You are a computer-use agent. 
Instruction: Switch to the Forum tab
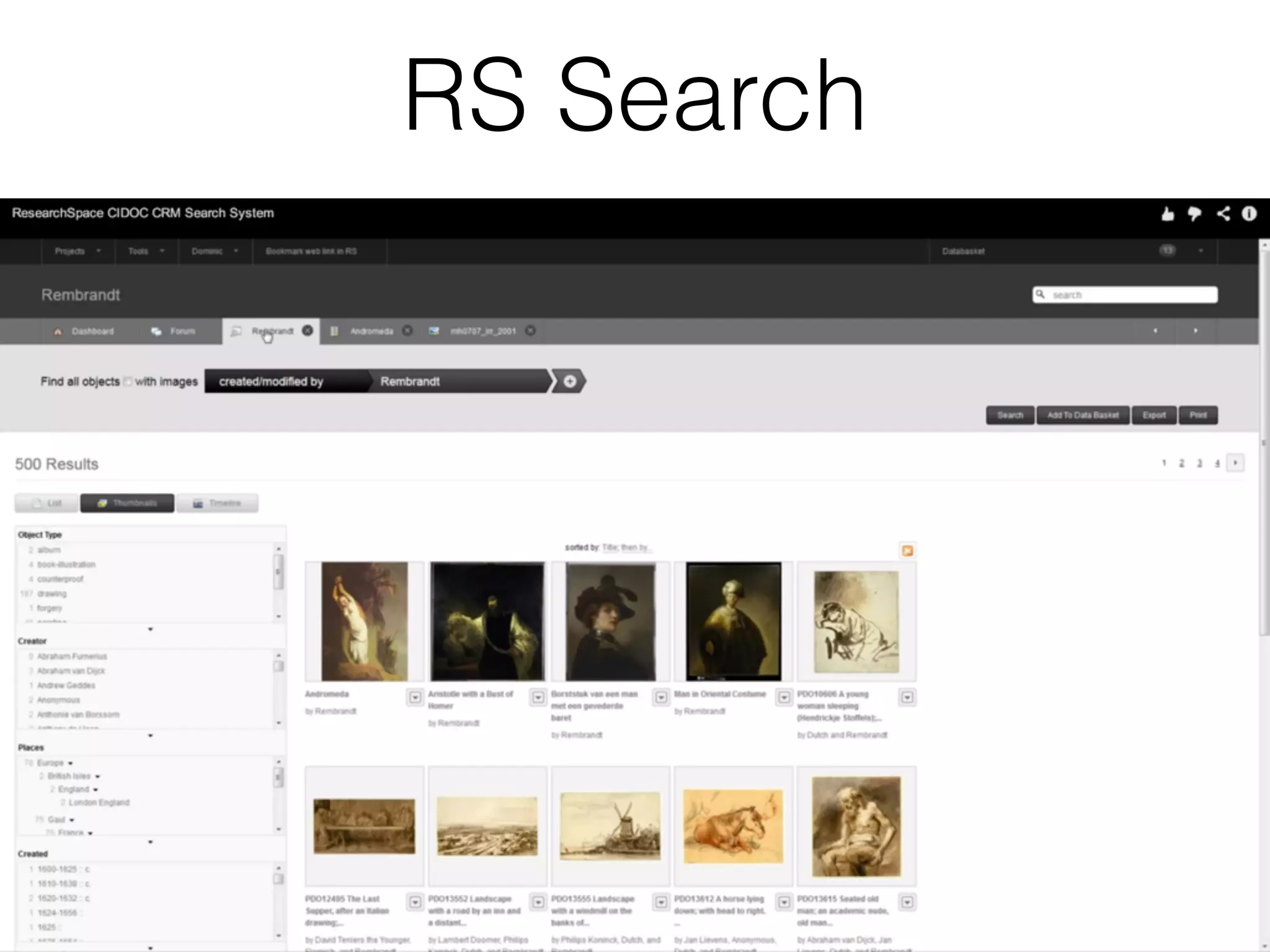(x=174, y=331)
